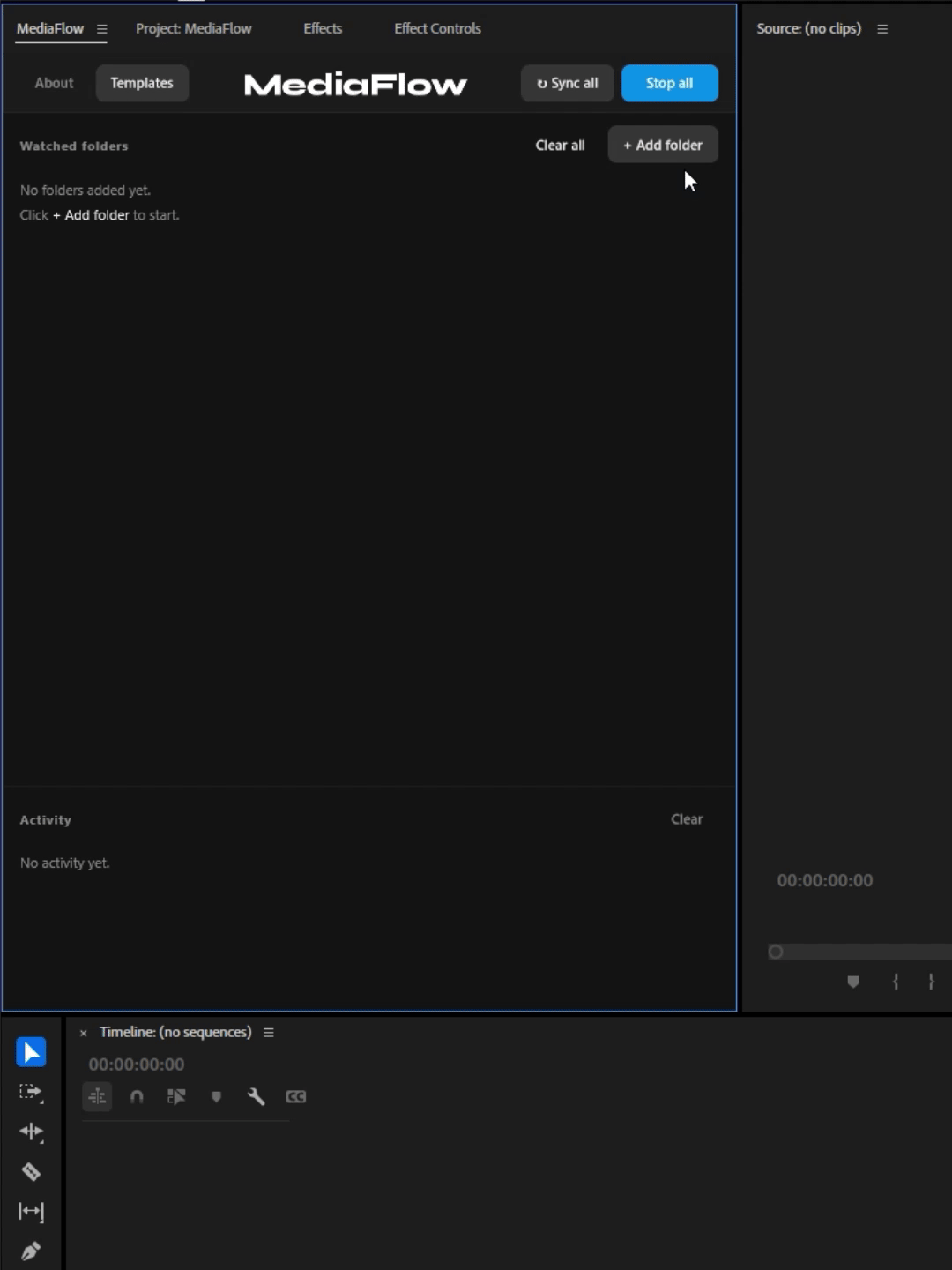The width and height of the screenshot is (952, 1270).
Task: Select the Selection tool arrow
Action: [31, 1052]
